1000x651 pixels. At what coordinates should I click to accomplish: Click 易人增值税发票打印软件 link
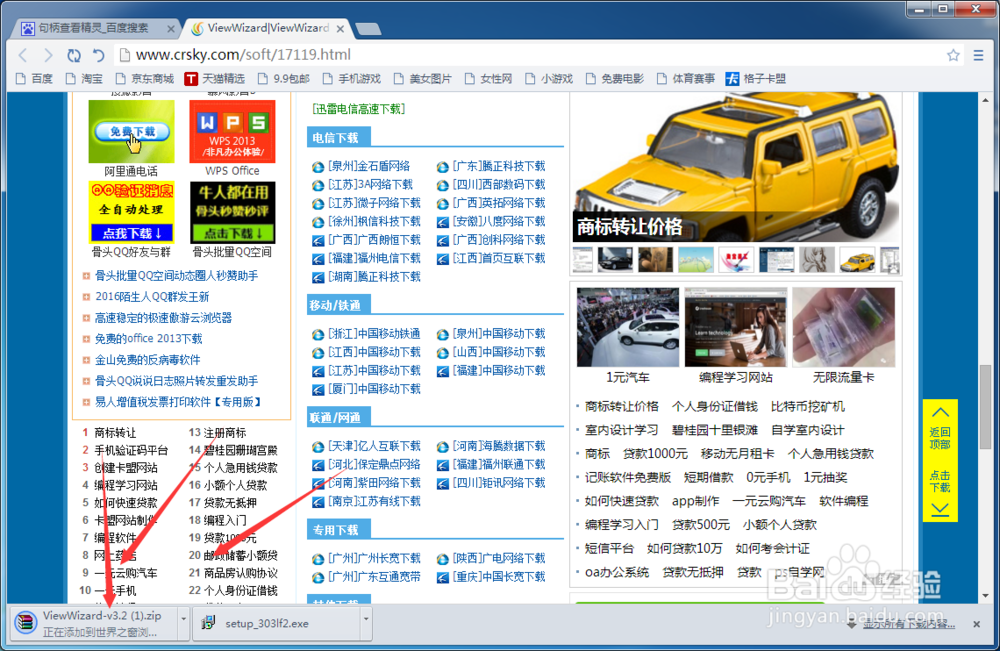pyautogui.click(x=178, y=402)
